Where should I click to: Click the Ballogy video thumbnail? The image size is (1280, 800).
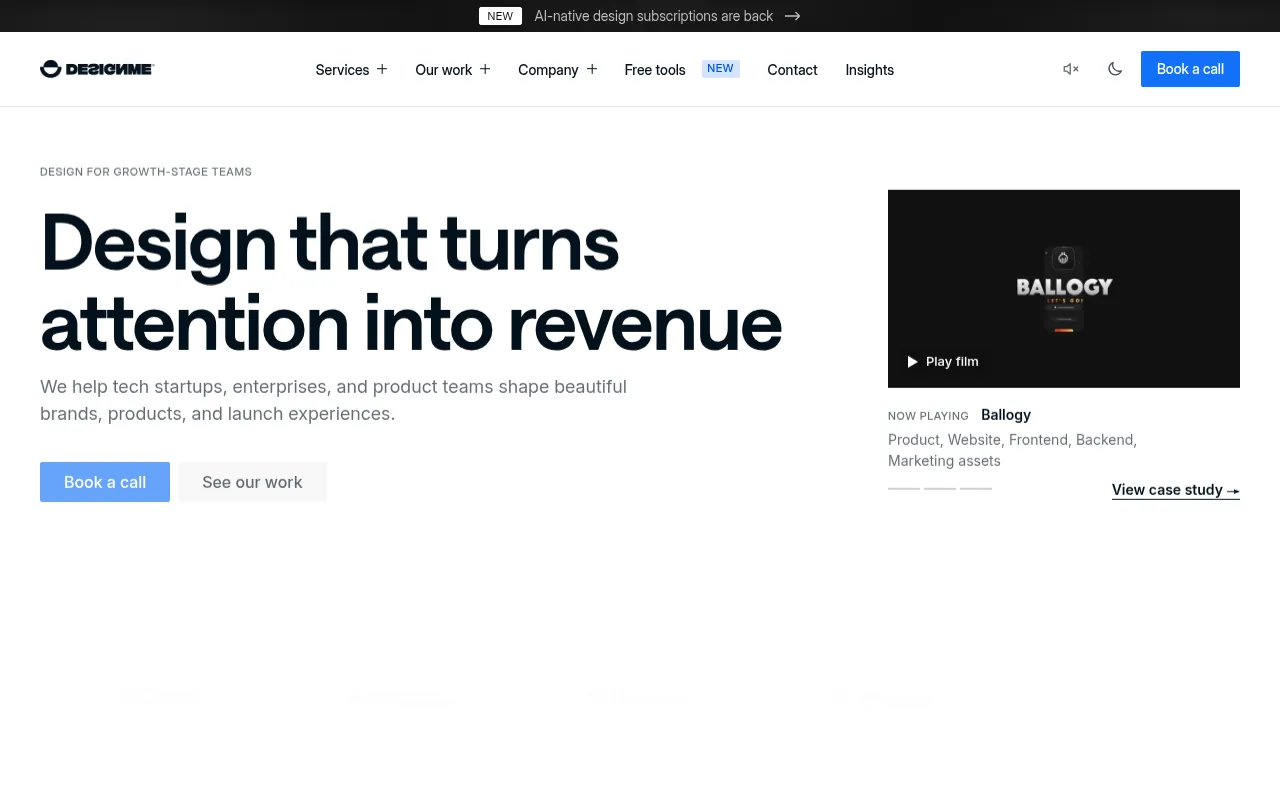1064,289
